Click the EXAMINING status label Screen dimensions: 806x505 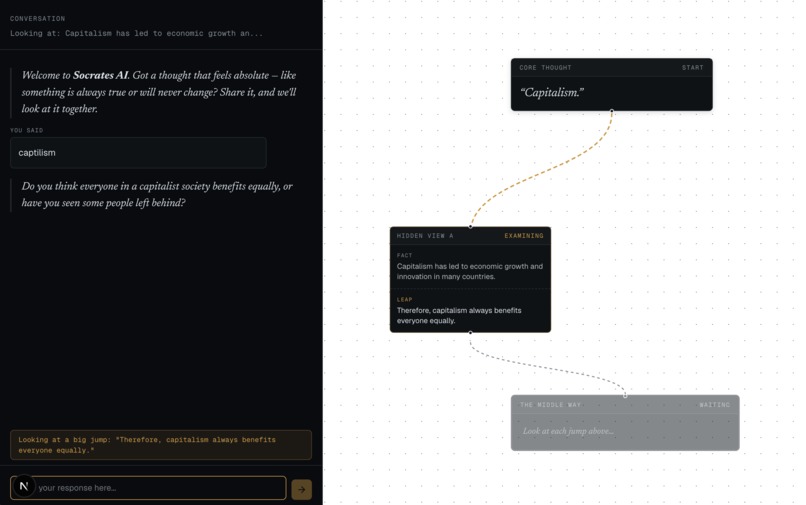pos(524,236)
